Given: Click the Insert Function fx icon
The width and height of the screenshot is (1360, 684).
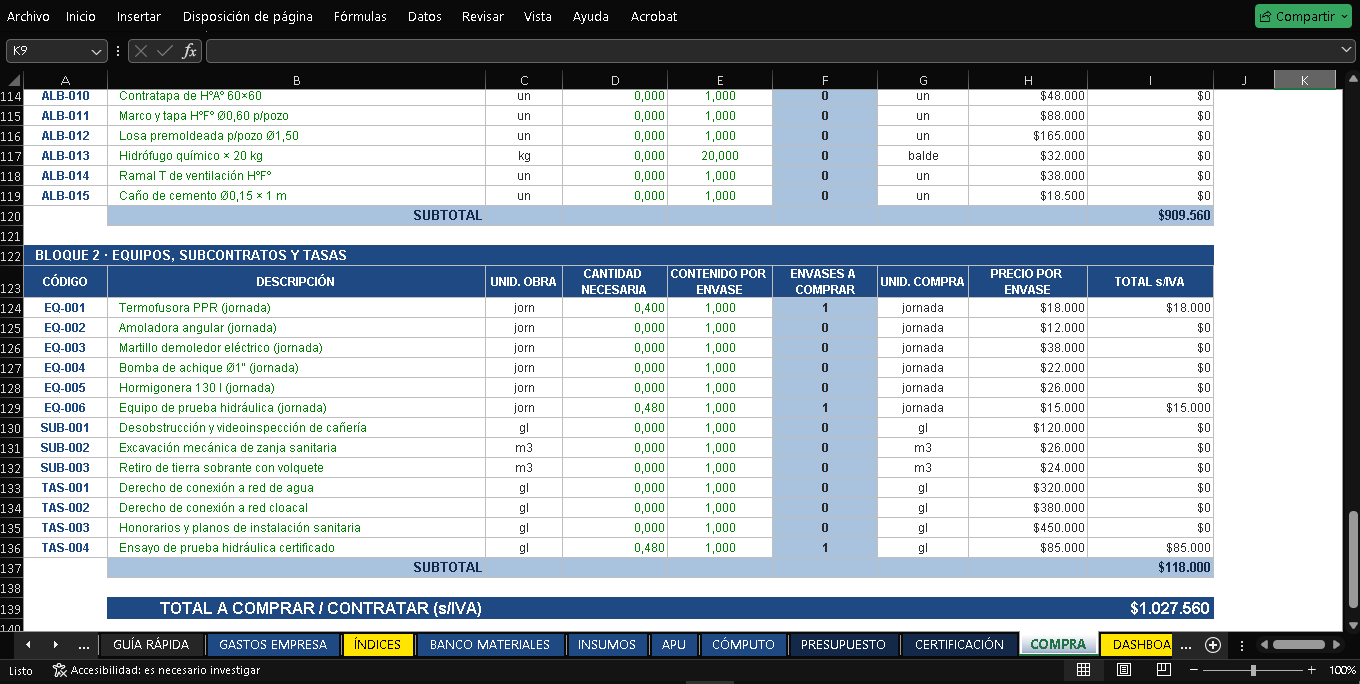Looking at the screenshot, I should pyautogui.click(x=189, y=51).
